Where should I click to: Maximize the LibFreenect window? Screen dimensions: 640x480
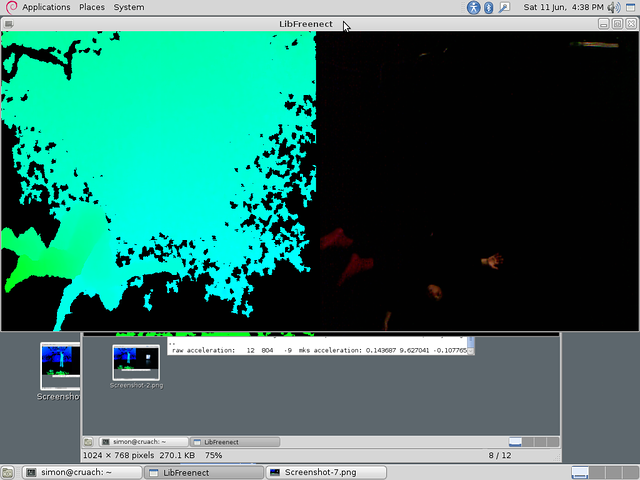618,24
